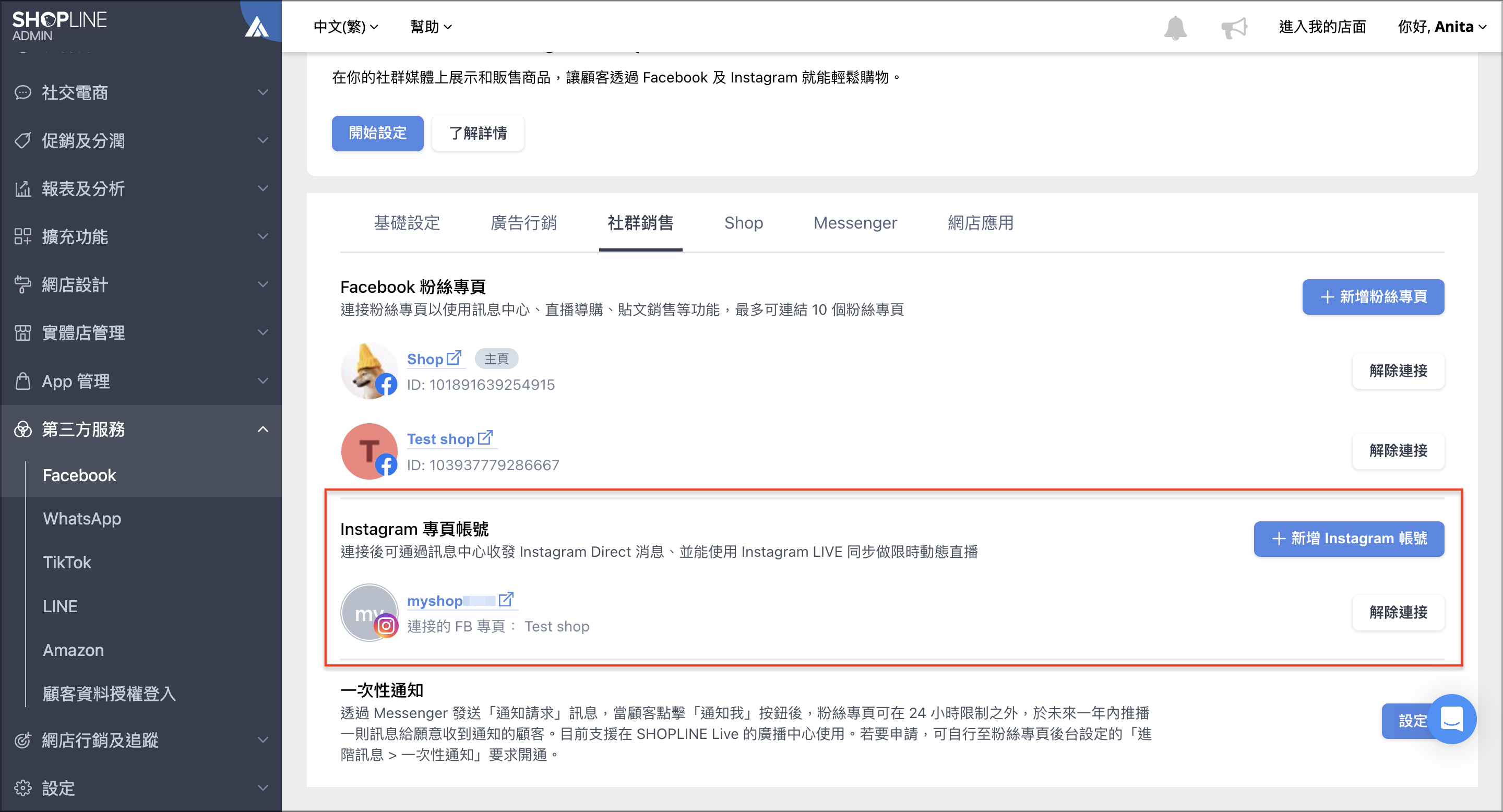This screenshot has width=1503, height=812.
Task: Select LINE in the sidebar submenu
Action: pos(59,607)
